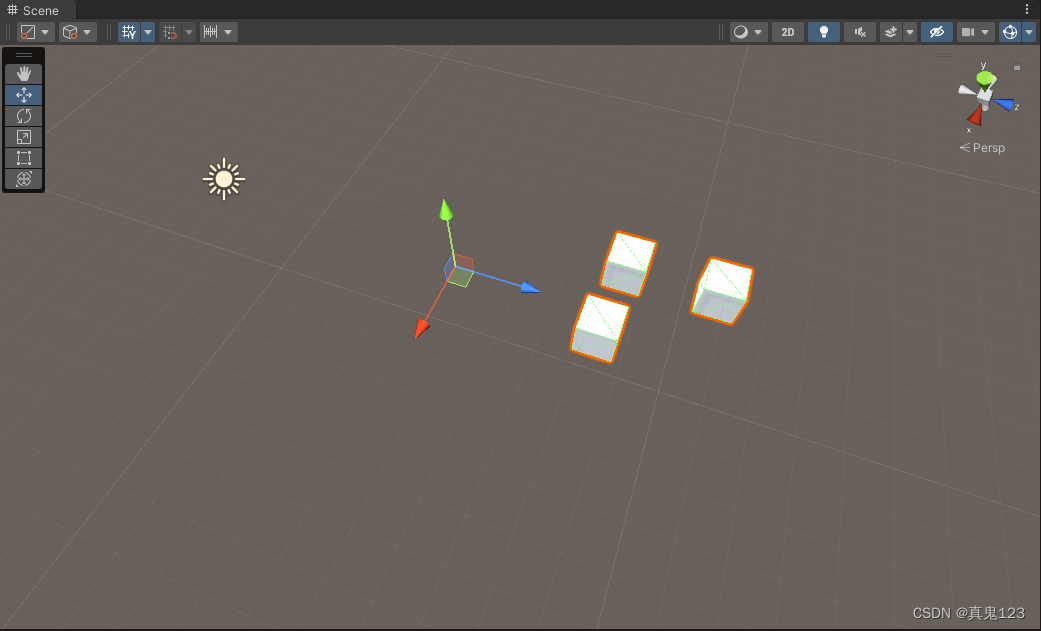Click the blue Z-axis move arrow

pyautogui.click(x=530, y=288)
